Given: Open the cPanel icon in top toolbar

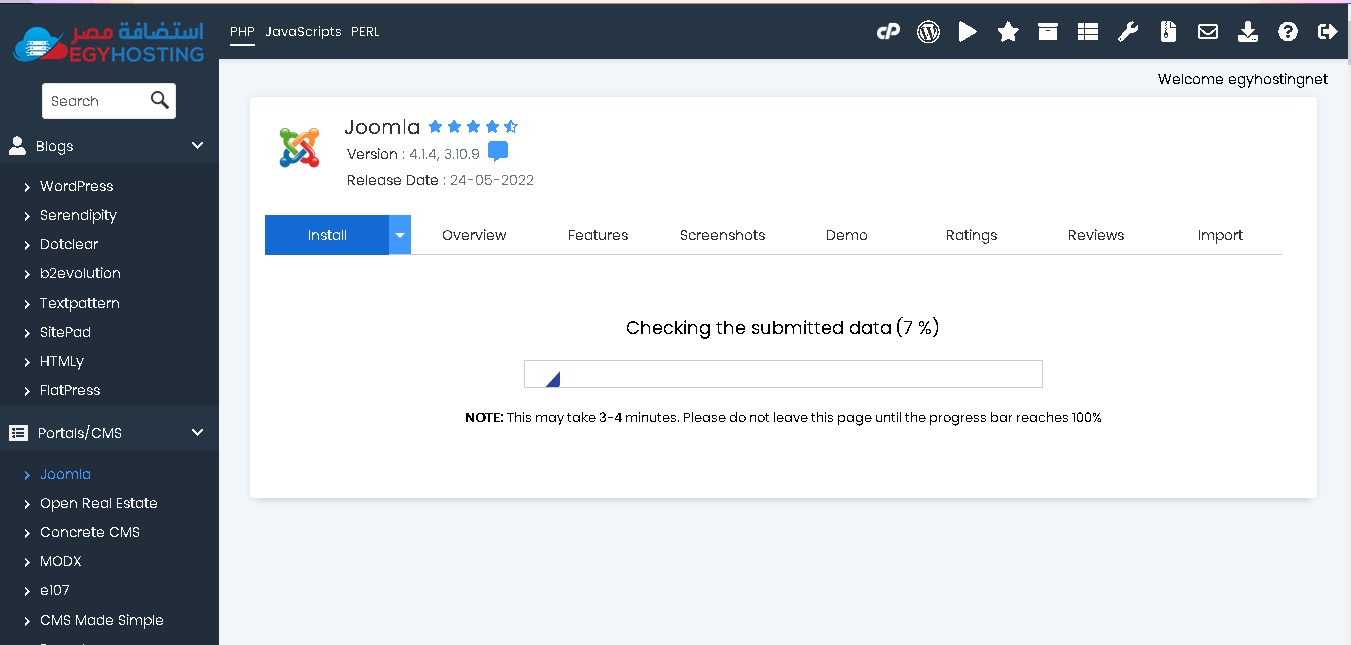Looking at the screenshot, I should tap(888, 32).
